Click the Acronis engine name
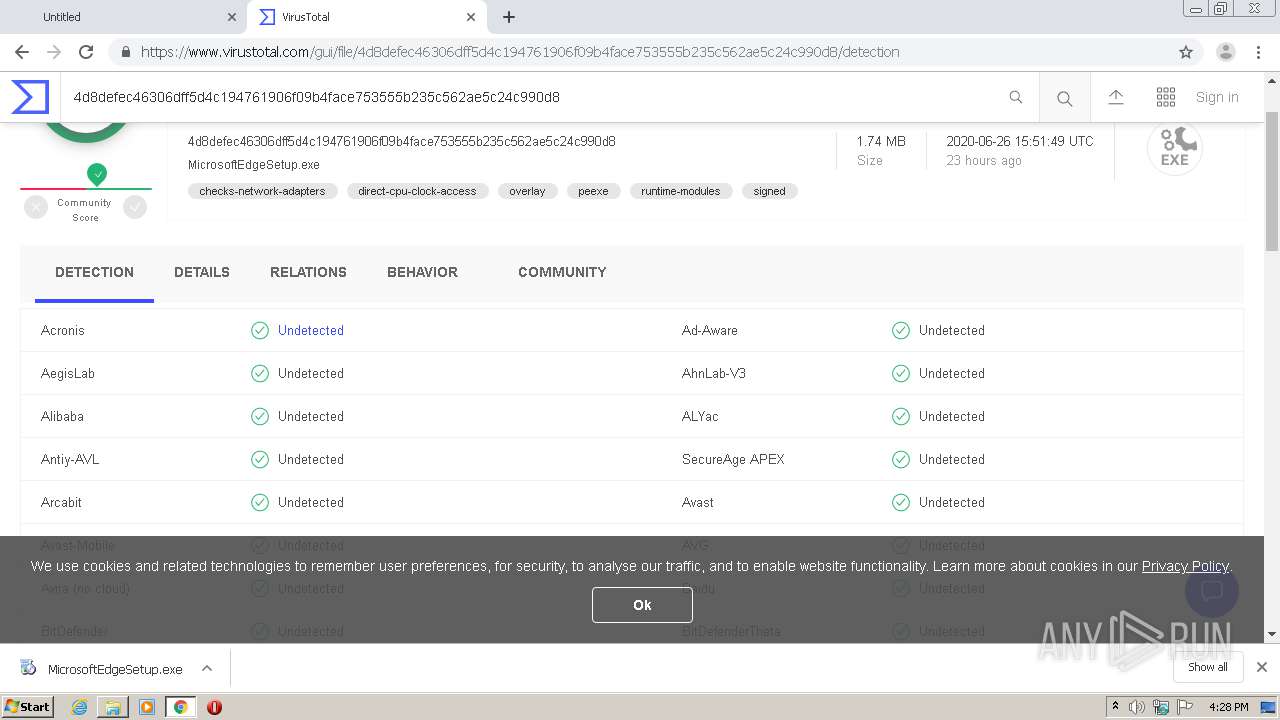 [63, 330]
